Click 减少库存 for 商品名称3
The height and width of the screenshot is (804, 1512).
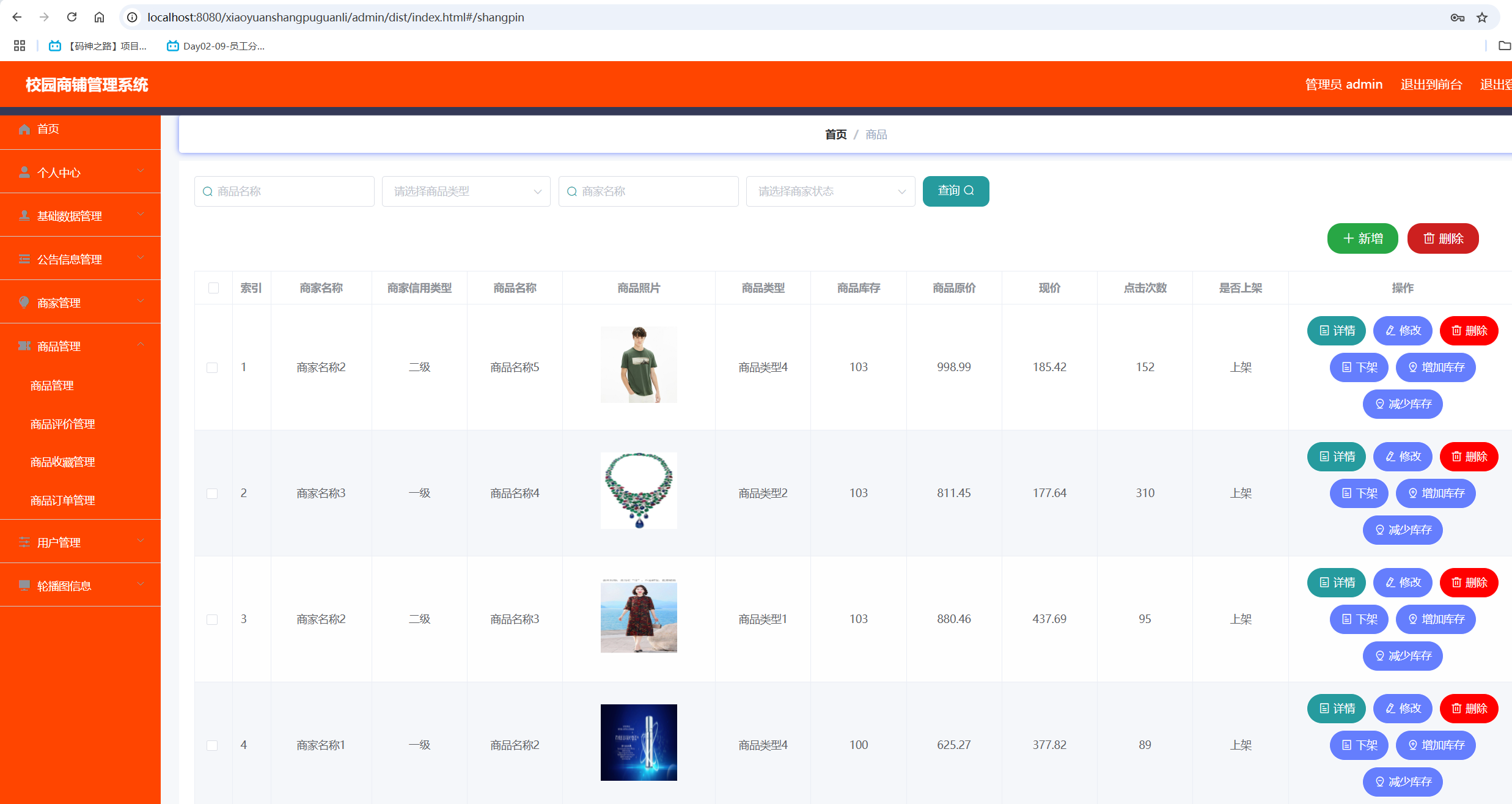point(1403,656)
